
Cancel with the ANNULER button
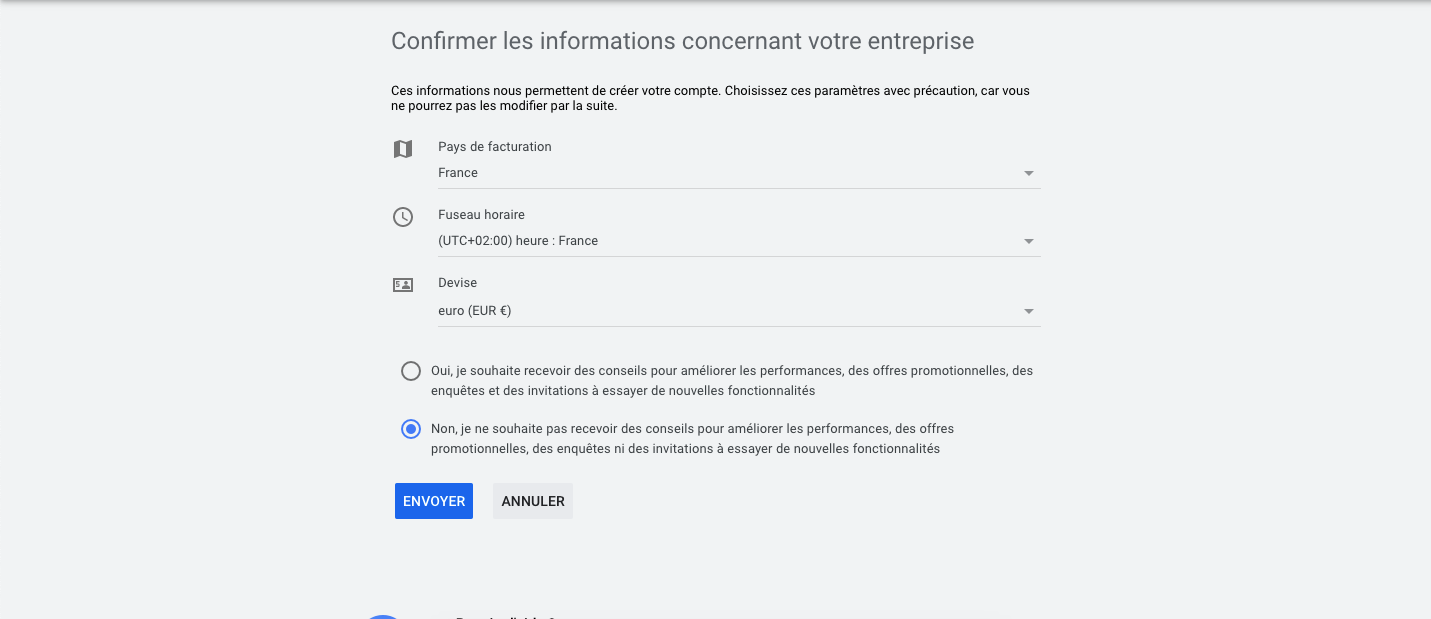(x=533, y=501)
